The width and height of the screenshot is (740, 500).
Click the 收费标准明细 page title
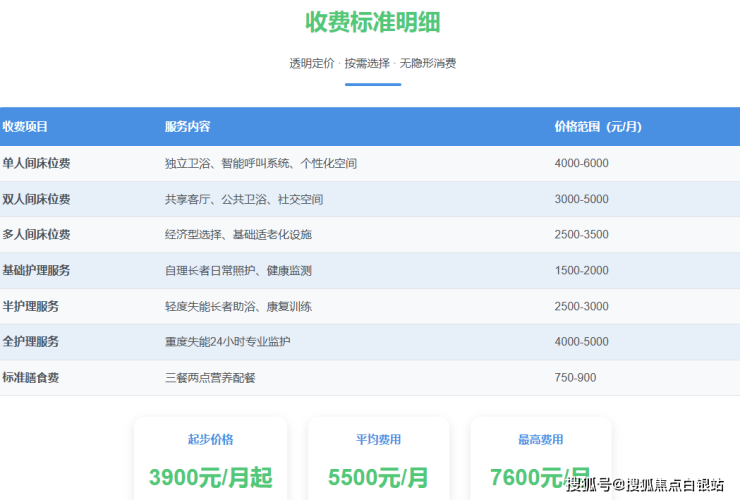point(372,22)
